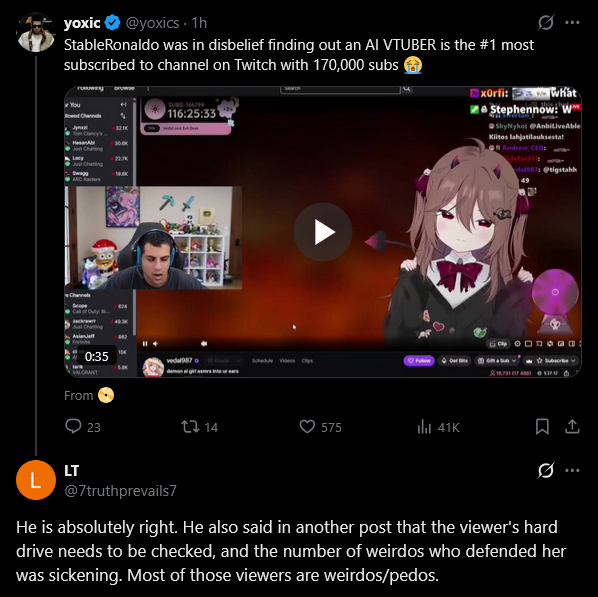The height and width of the screenshot is (597, 598).
Task: Open yoxic's profile picture
Action: 36,32
